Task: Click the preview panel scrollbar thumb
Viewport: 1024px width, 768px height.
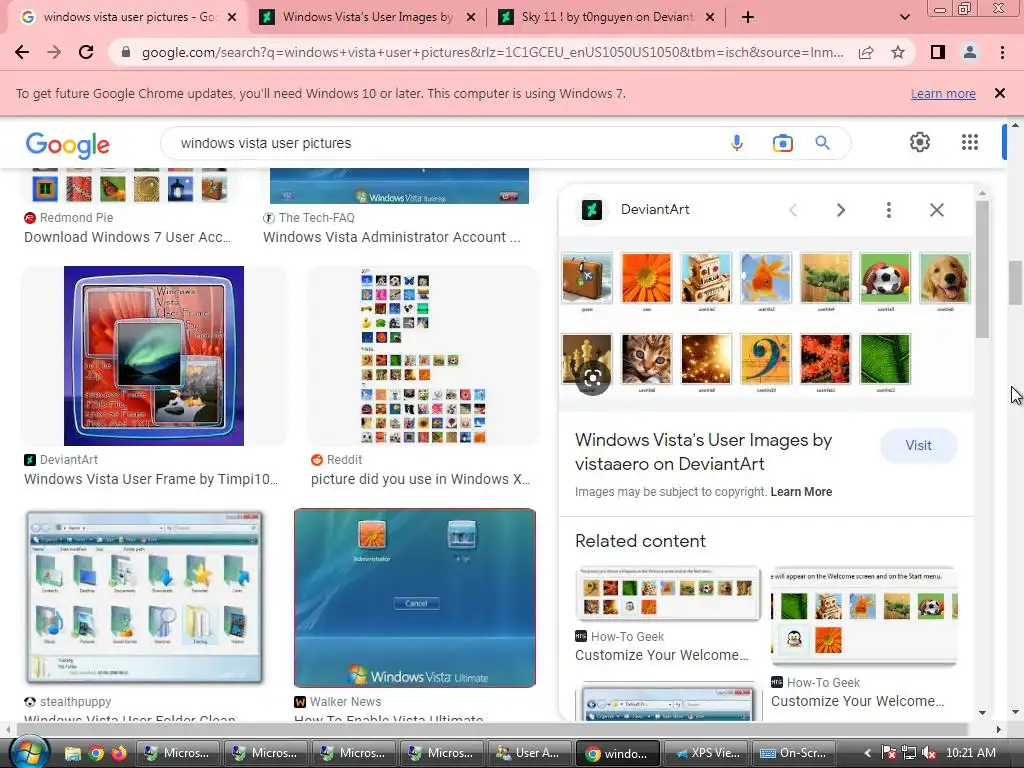Action: 982,269
